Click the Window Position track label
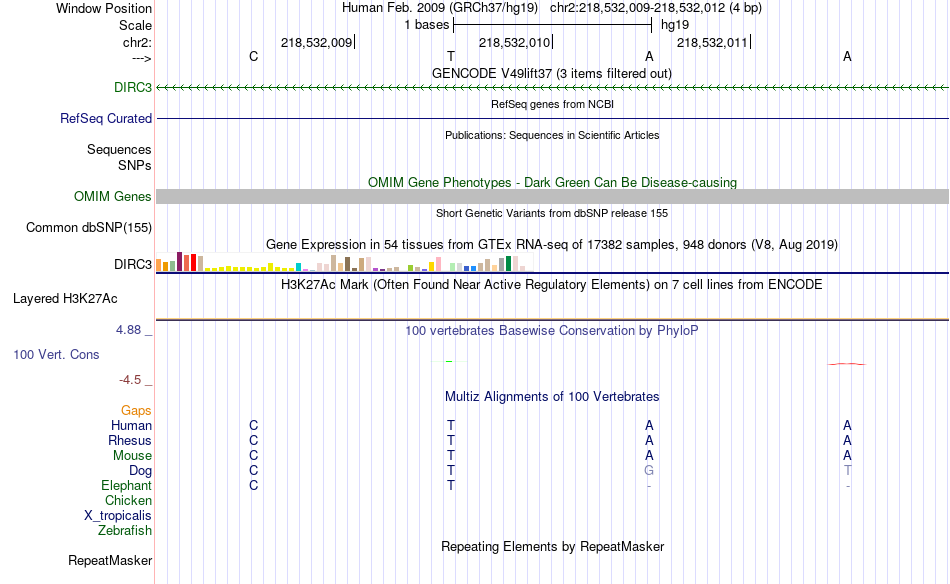Viewport: 950px width, 584px height. pyautogui.click(x=104, y=8)
